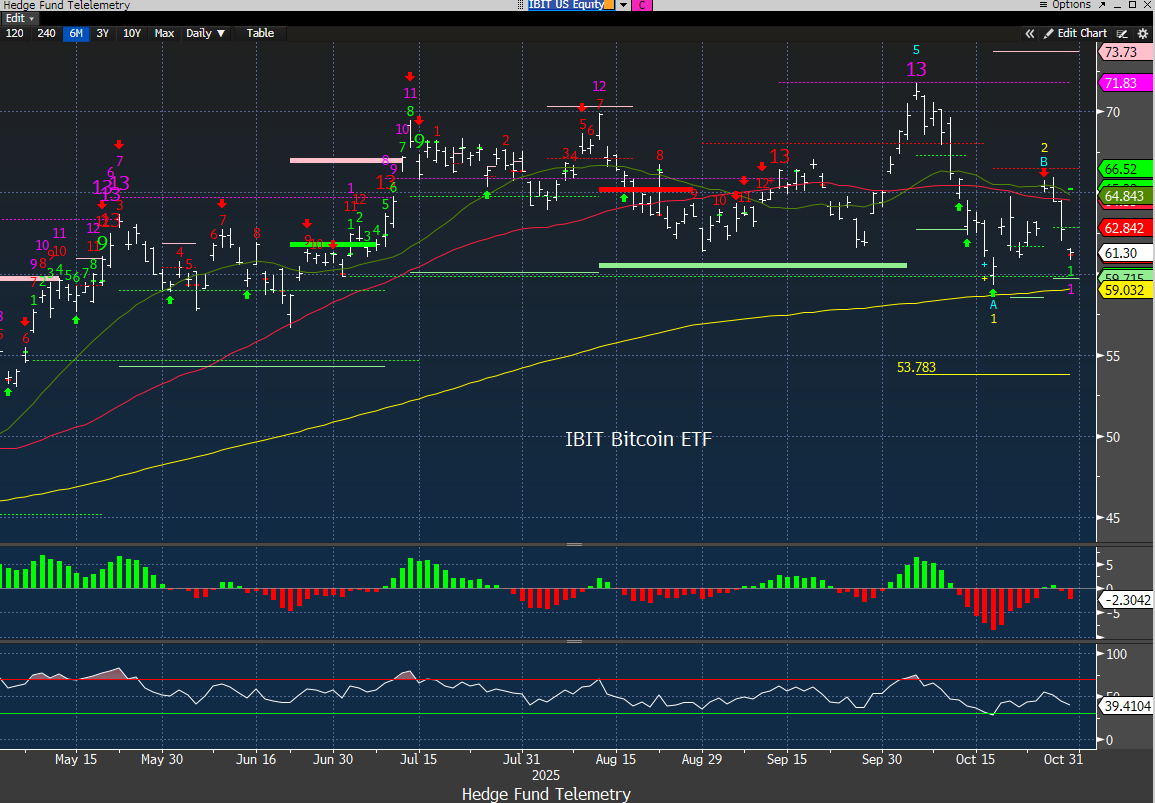The image size is (1155, 803).
Task: Select the 6M time range
Action: [x=76, y=33]
